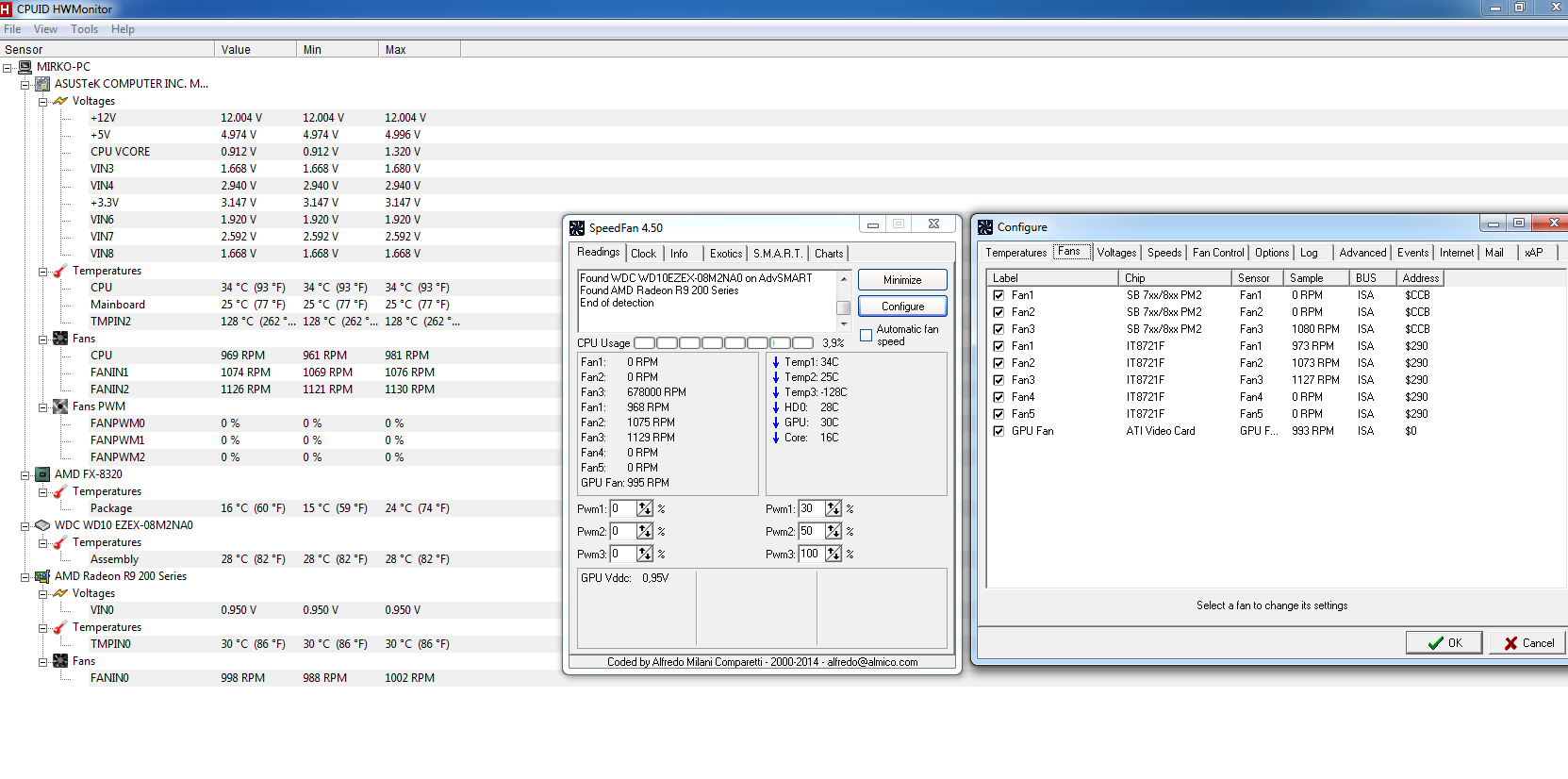Click the ASUSTeK motherboard icon
Image resolution: width=1568 pixels, height=779 pixels.
tap(42, 84)
